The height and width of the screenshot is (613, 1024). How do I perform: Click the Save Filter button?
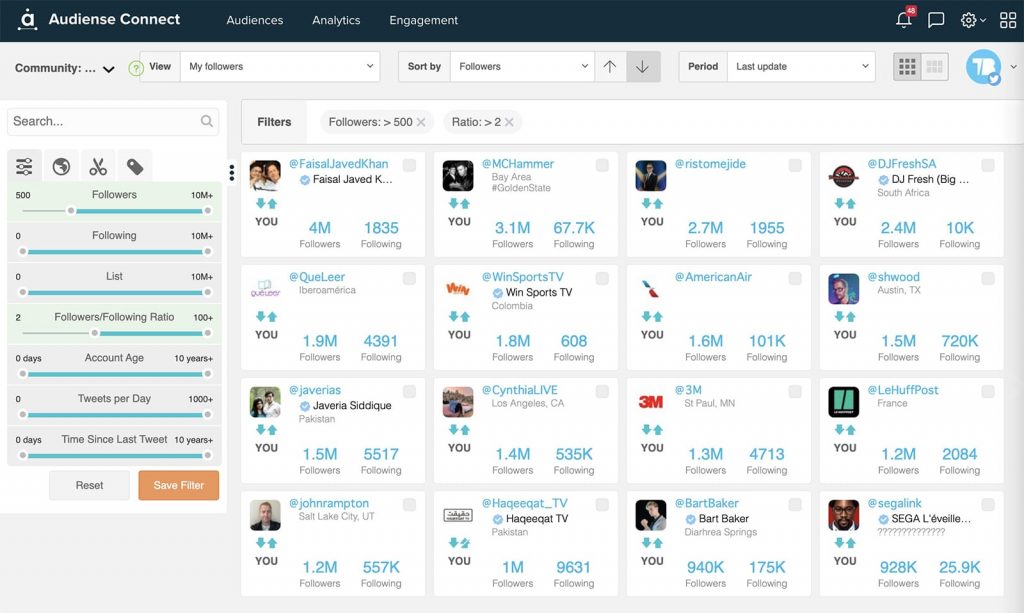[x=179, y=485]
